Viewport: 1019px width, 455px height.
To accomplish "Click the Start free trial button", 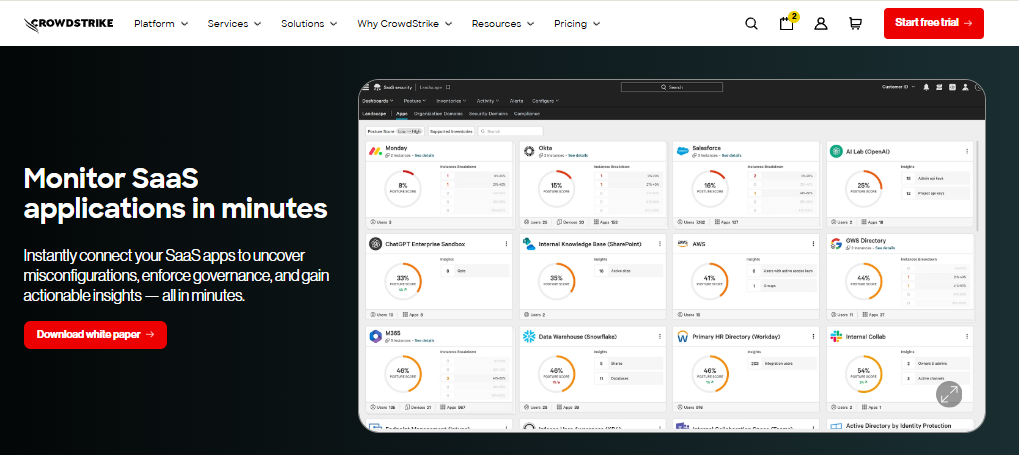I will tap(933, 23).
